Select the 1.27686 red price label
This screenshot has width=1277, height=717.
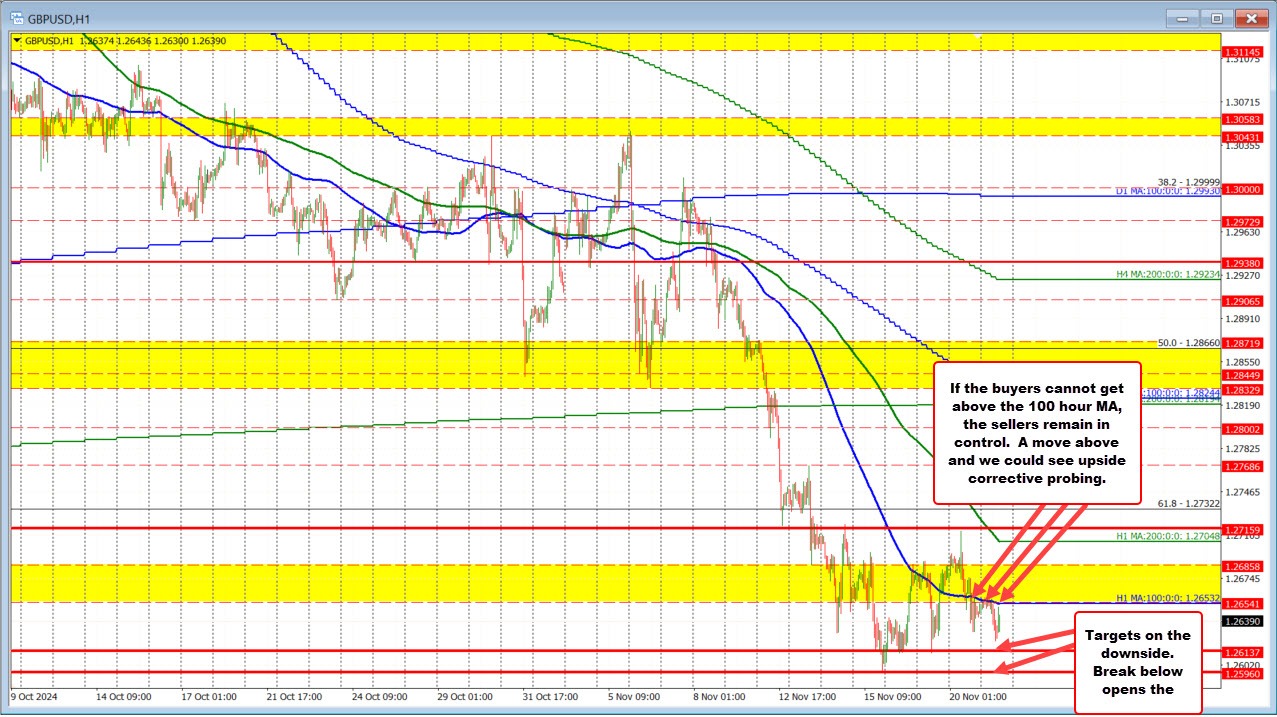coord(1244,465)
